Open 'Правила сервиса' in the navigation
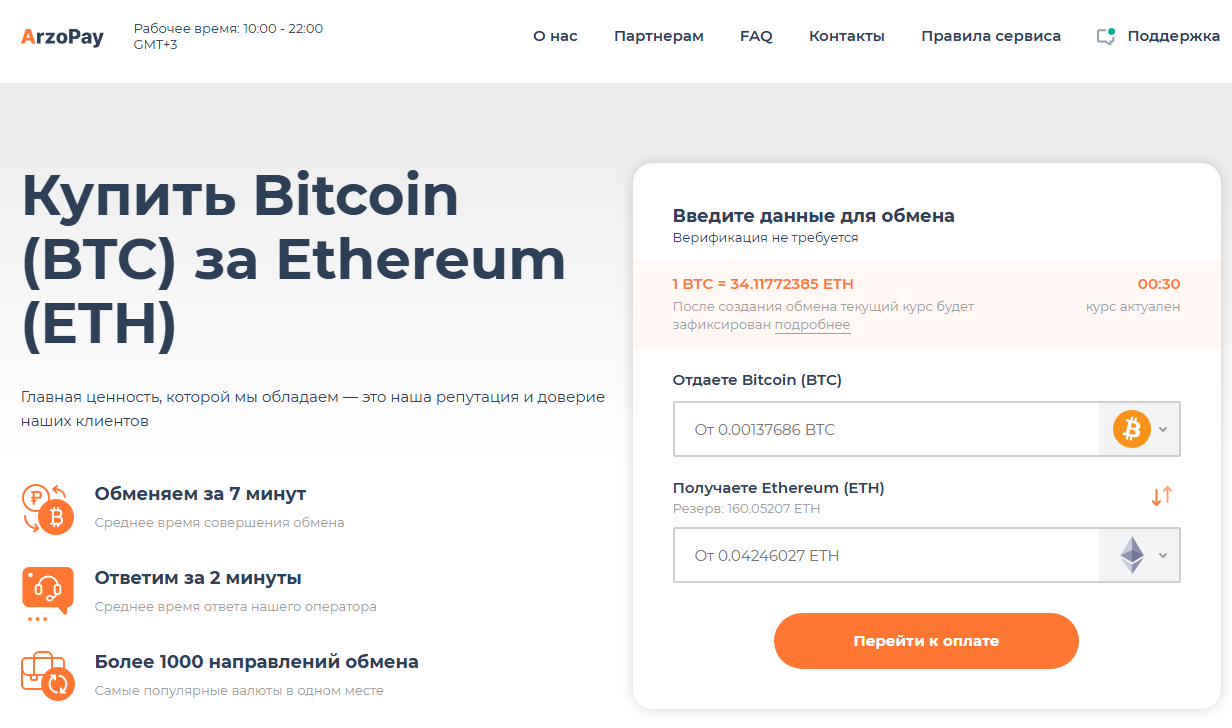This screenshot has width=1232, height=728. click(x=991, y=36)
